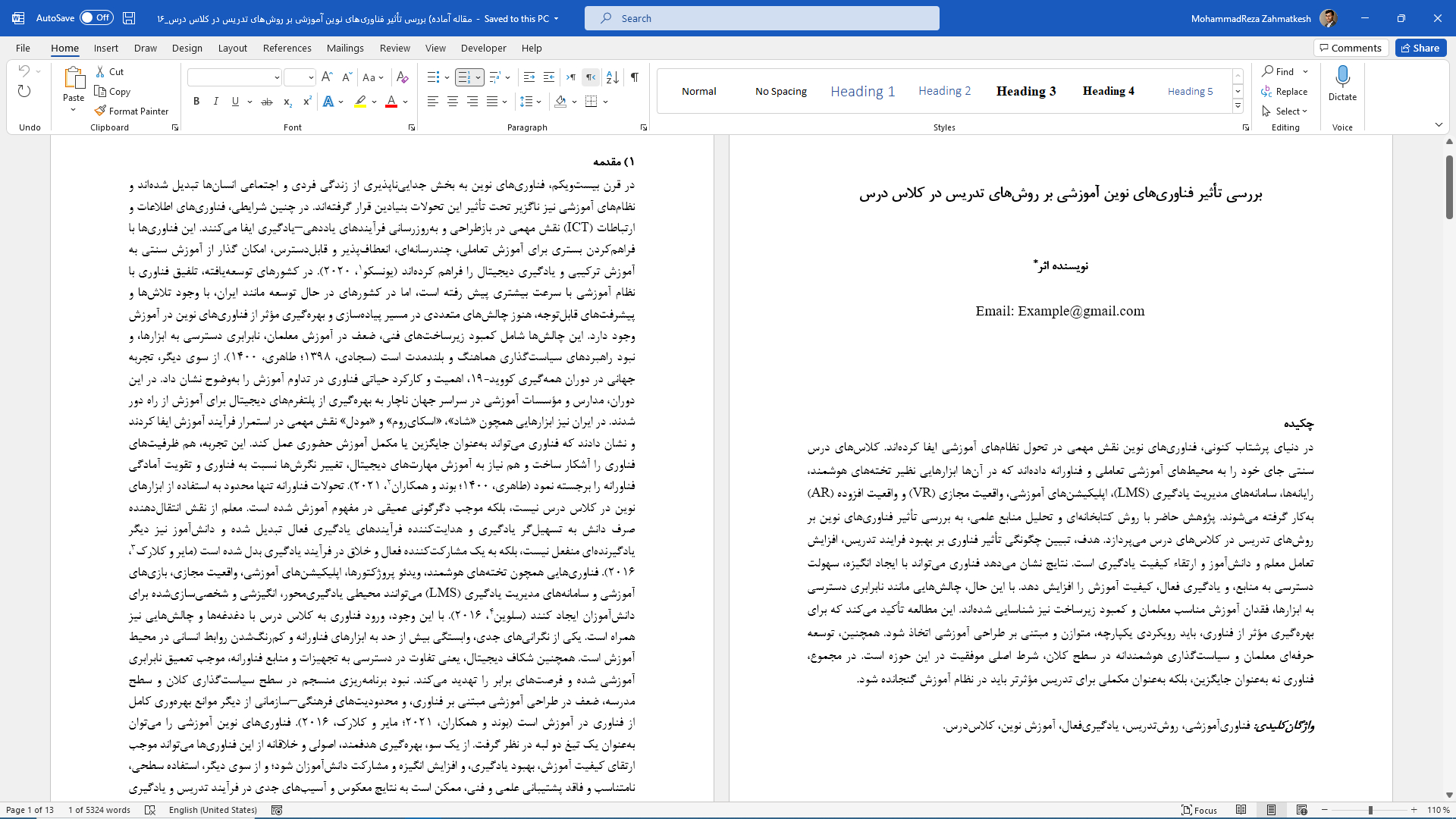This screenshot has width=1456, height=819.
Task: Increase indent of paragraph
Action: [549, 77]
